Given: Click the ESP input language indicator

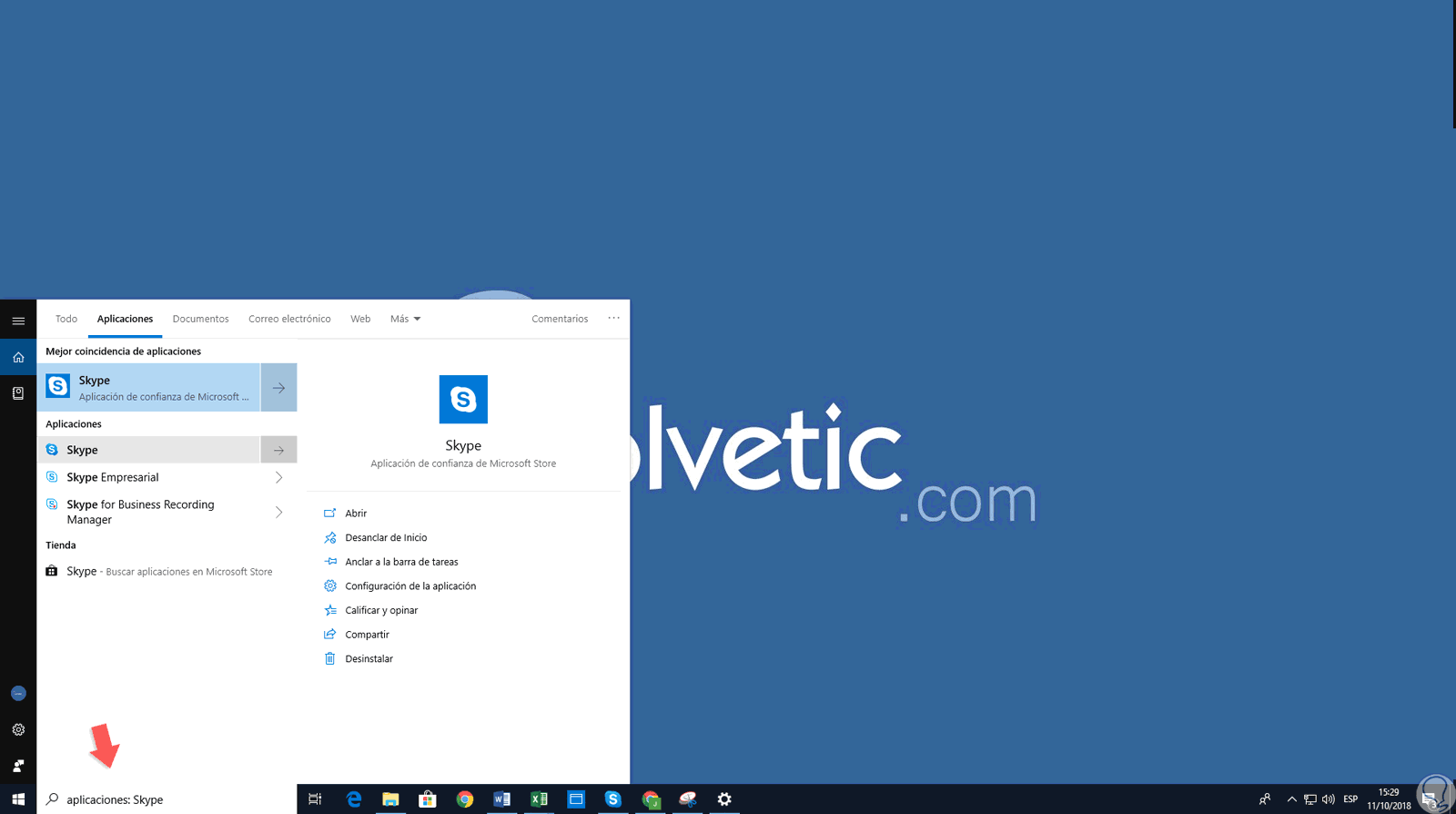Looking at the screenshot, I should 1350,799.
